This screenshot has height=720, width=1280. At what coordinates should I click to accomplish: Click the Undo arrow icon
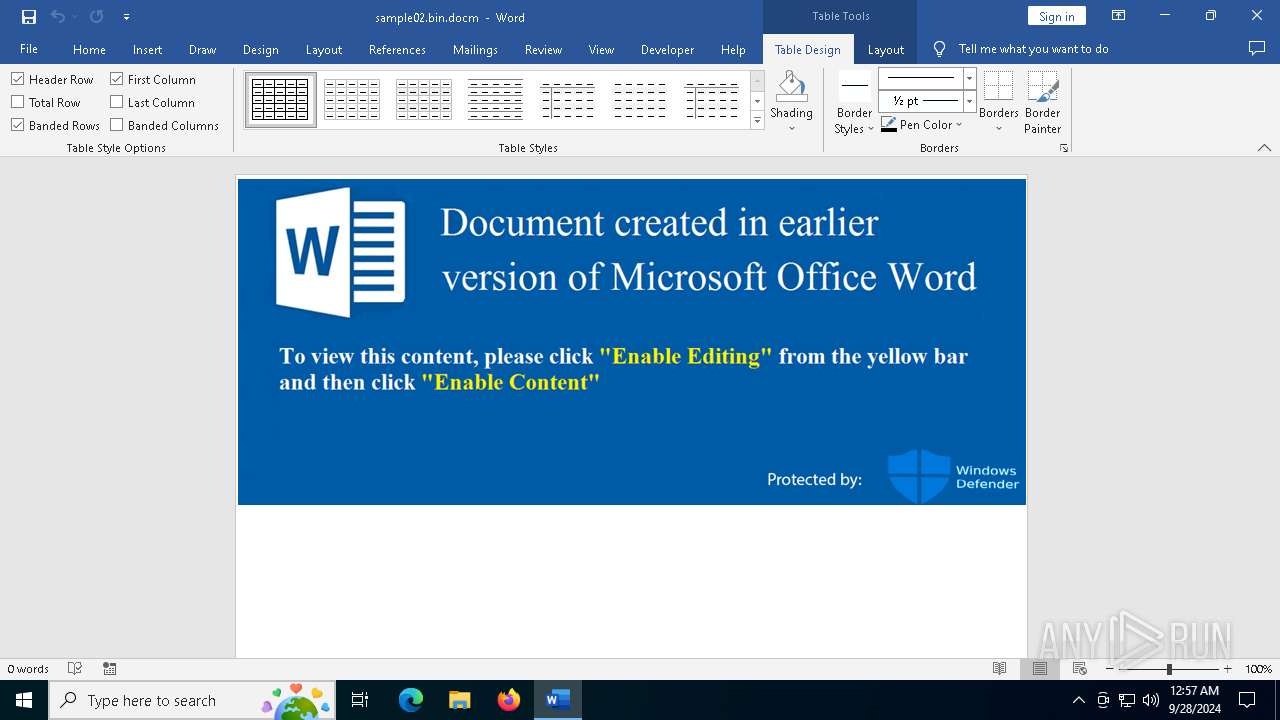point(58,17)
